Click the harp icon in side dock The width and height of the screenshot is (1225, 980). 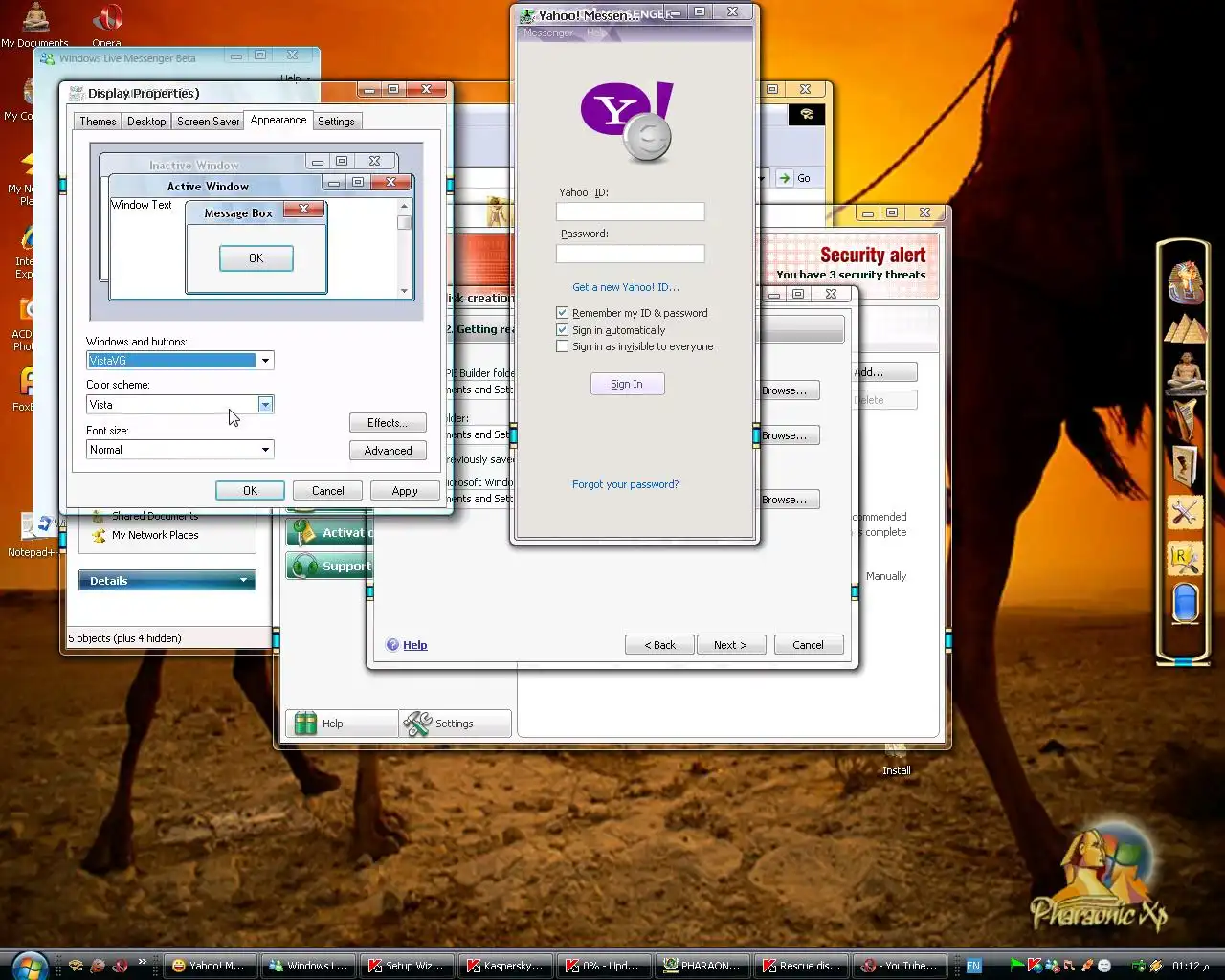click(x=1185, y=420)
